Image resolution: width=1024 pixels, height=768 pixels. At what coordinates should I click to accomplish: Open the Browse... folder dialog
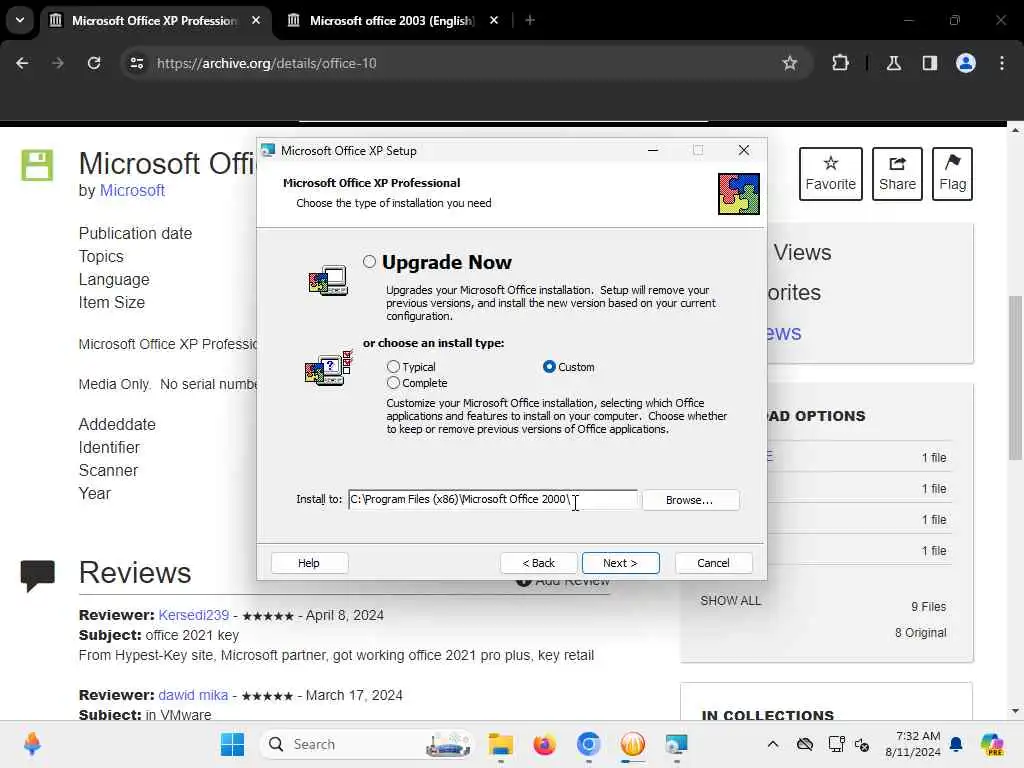pyautogui.click(x=690, y=500)
